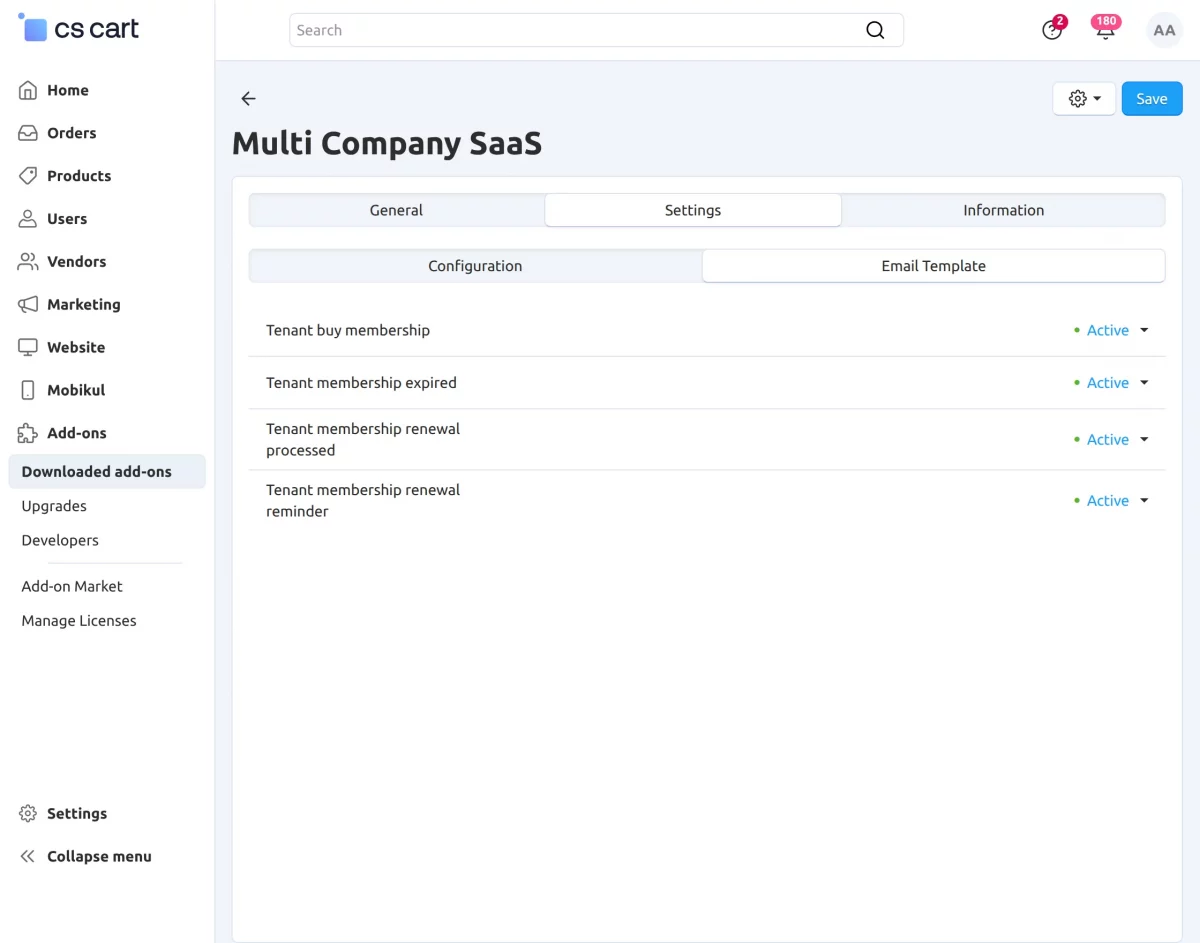Viewport: 1200px width, 943px height.
Task: Switch to the Settings tab
Action: pyautogui.click(x=693, y=210)
